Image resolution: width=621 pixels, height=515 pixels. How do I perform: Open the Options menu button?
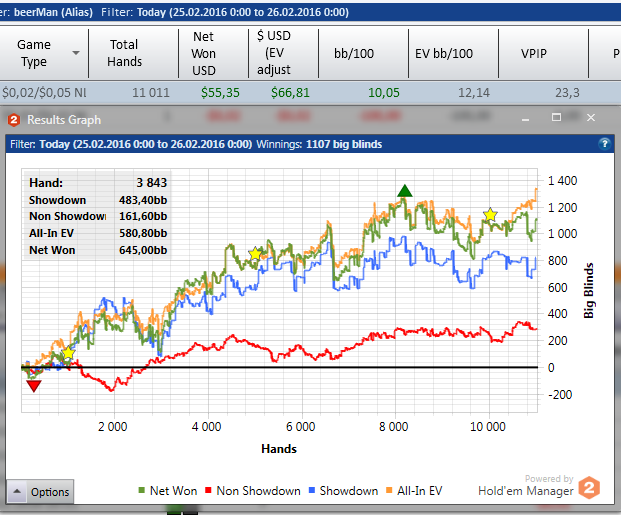tap(40, 492)
